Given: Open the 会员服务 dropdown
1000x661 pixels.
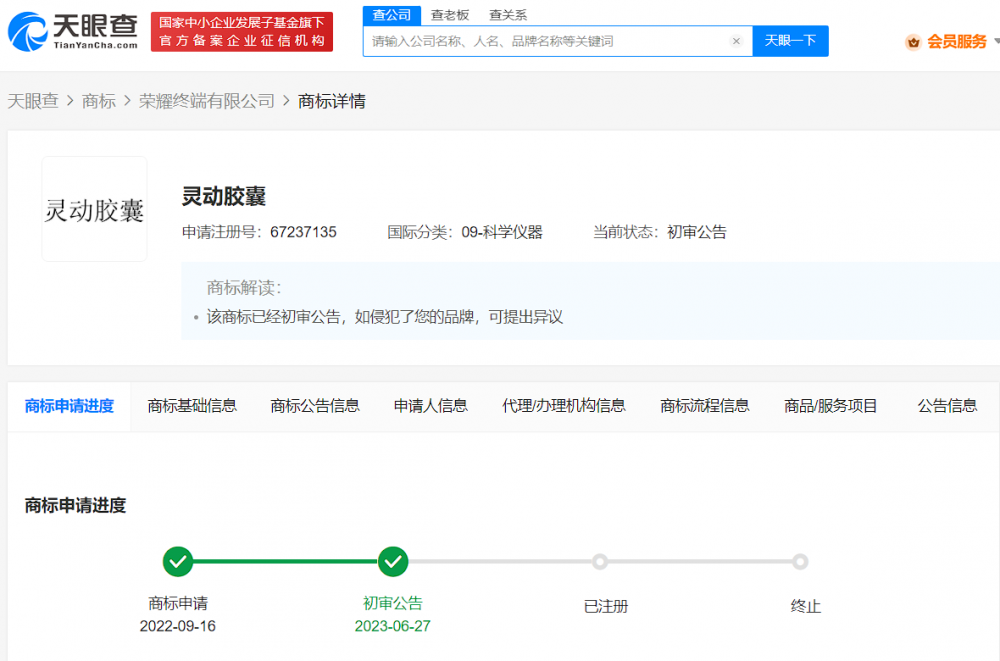Looking at the screenshot, I should [957, 42].
